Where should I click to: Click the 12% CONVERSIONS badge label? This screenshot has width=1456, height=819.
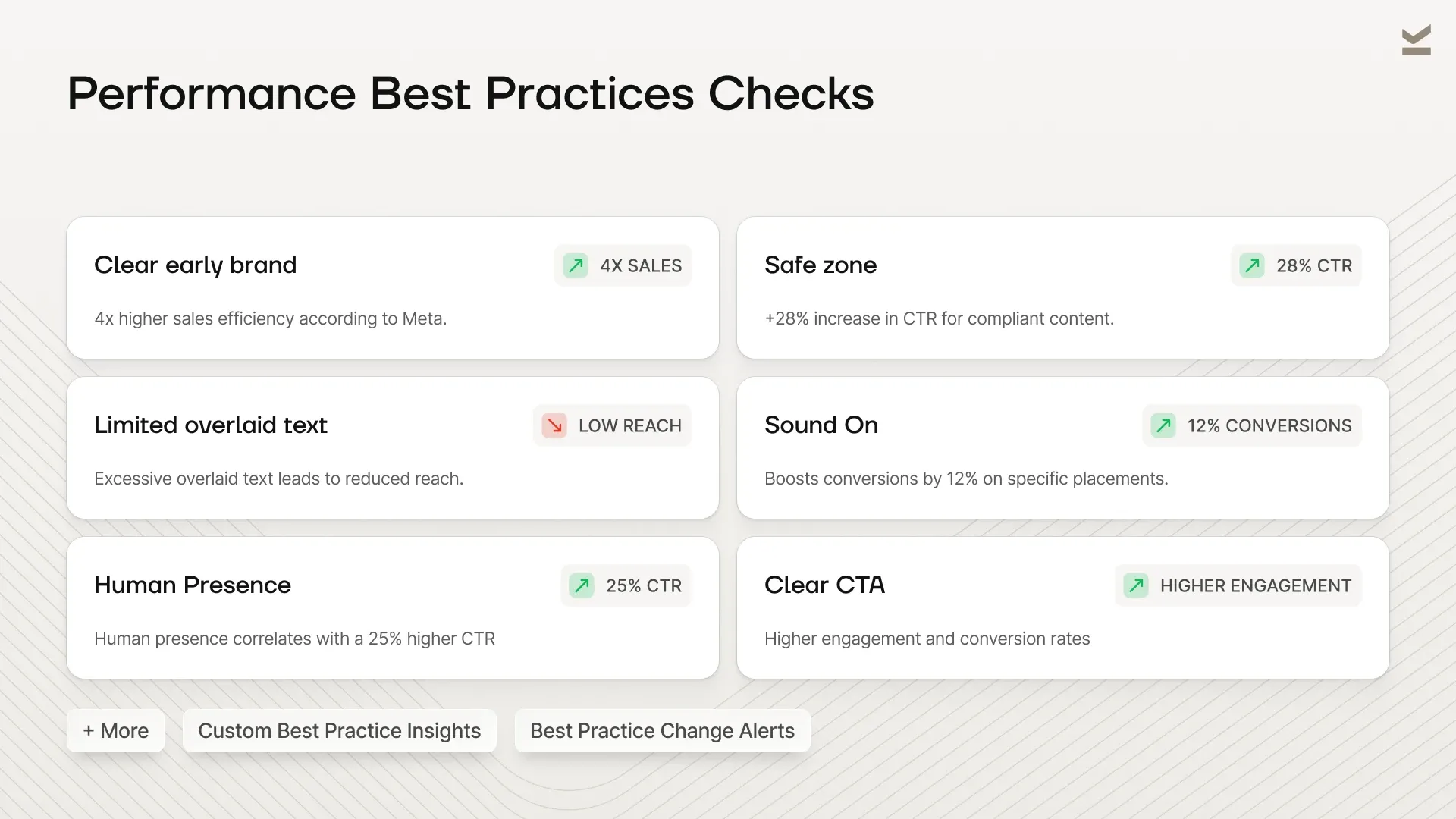point(1269,425)
